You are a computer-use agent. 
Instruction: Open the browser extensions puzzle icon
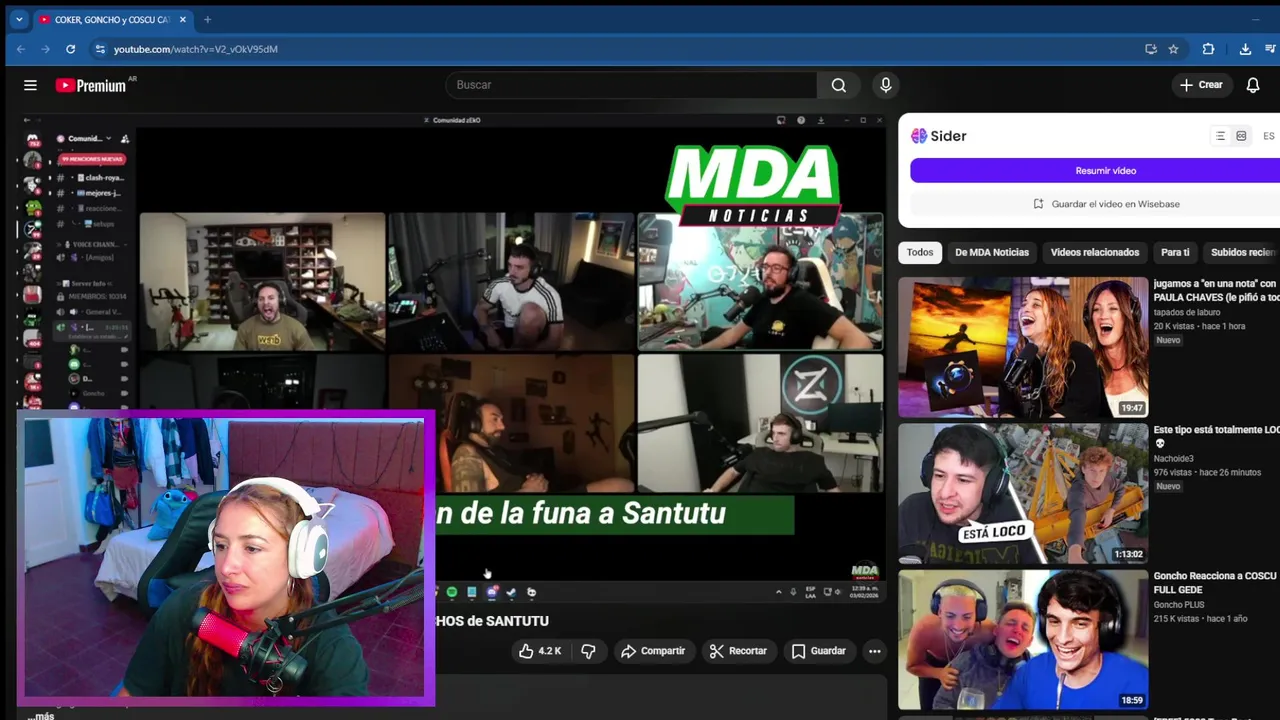click(x=1208, y=49)
